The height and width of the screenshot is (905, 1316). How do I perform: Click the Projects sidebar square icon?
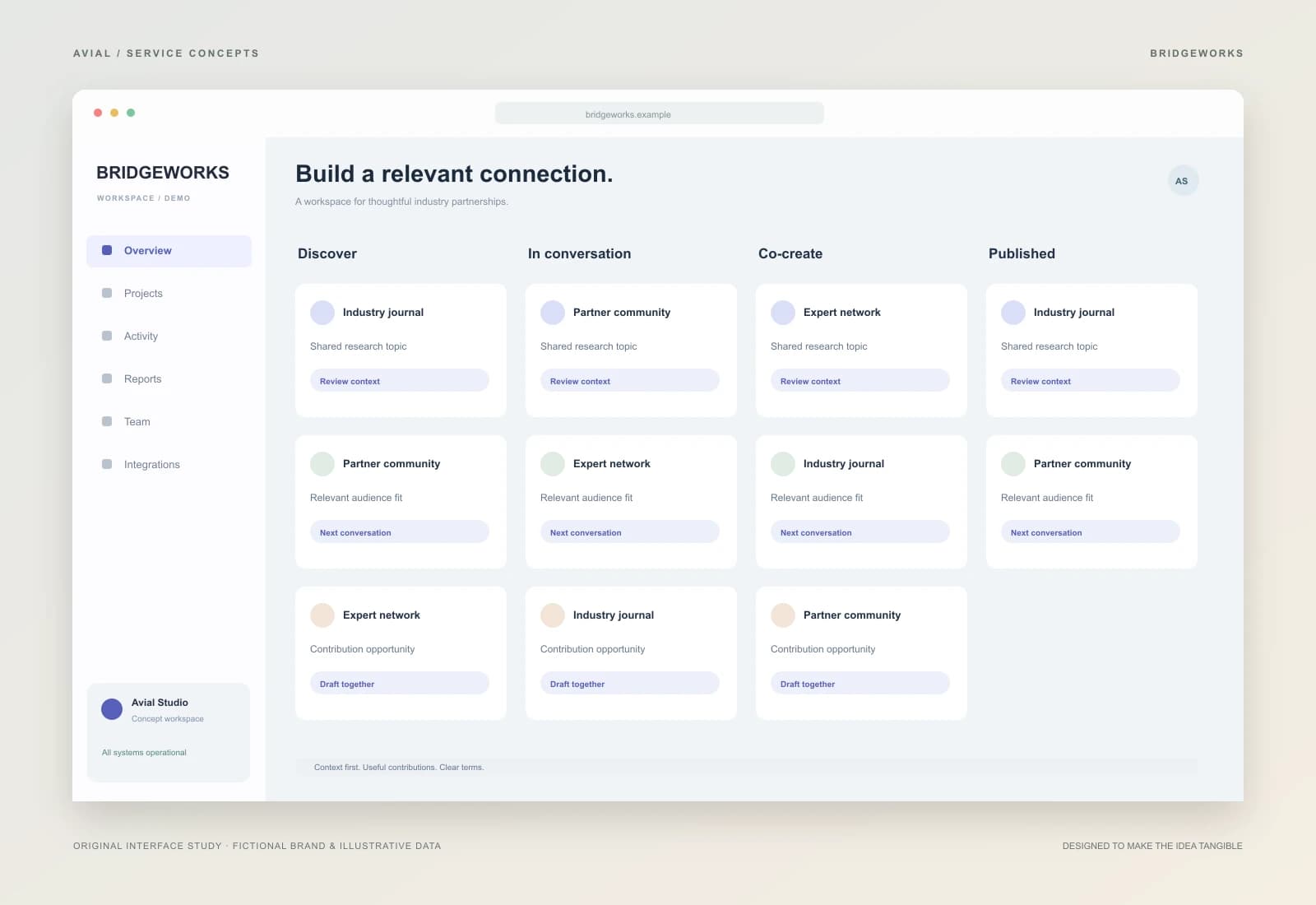click(x=107, y=293)
